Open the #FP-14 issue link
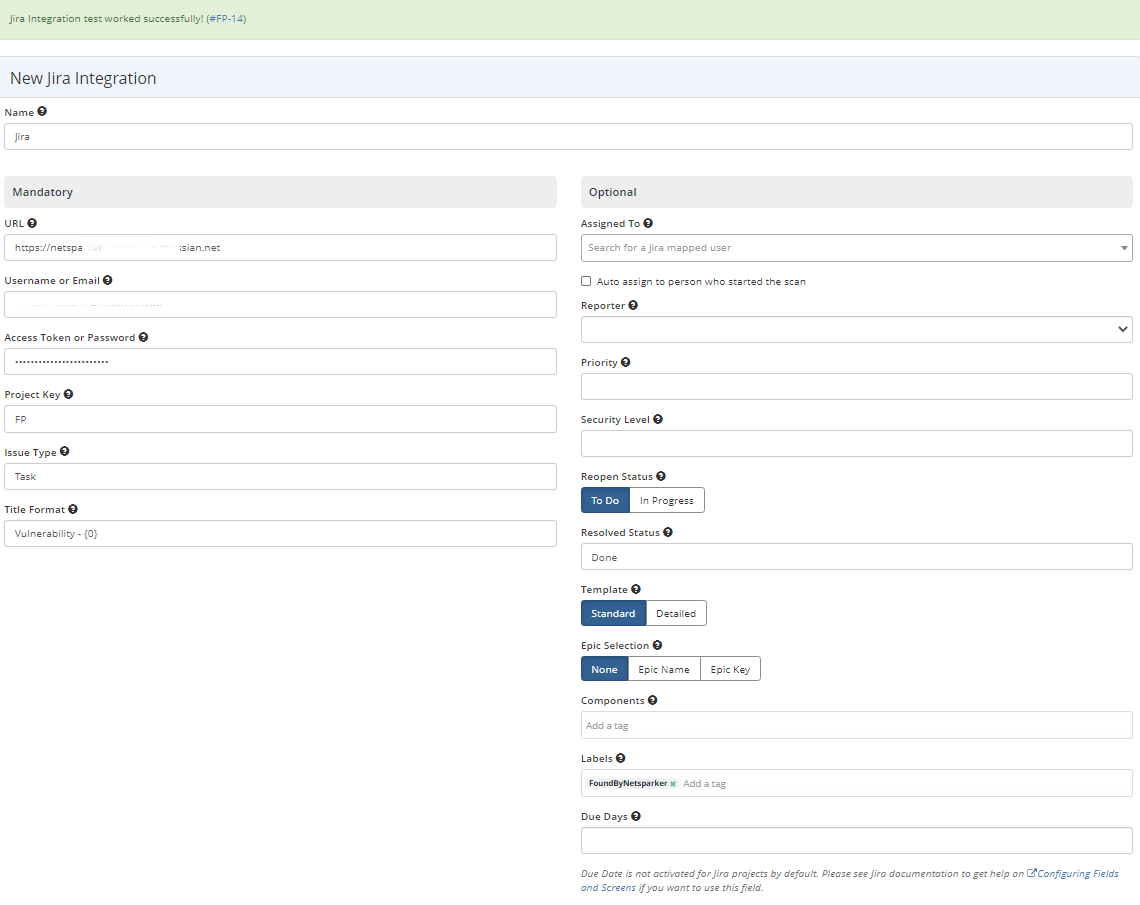The width and height of the screenshot is (1140, 905). click(x=226, y=19)
